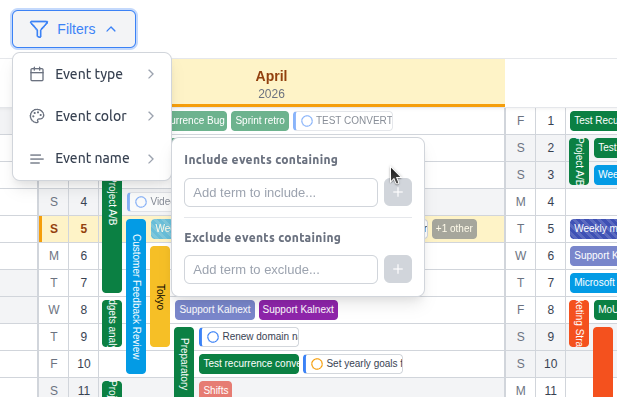This screenshot has height=397, width=617.
Task: Open the Customer Feedback Review vertical event
Action: pos(136,297)
